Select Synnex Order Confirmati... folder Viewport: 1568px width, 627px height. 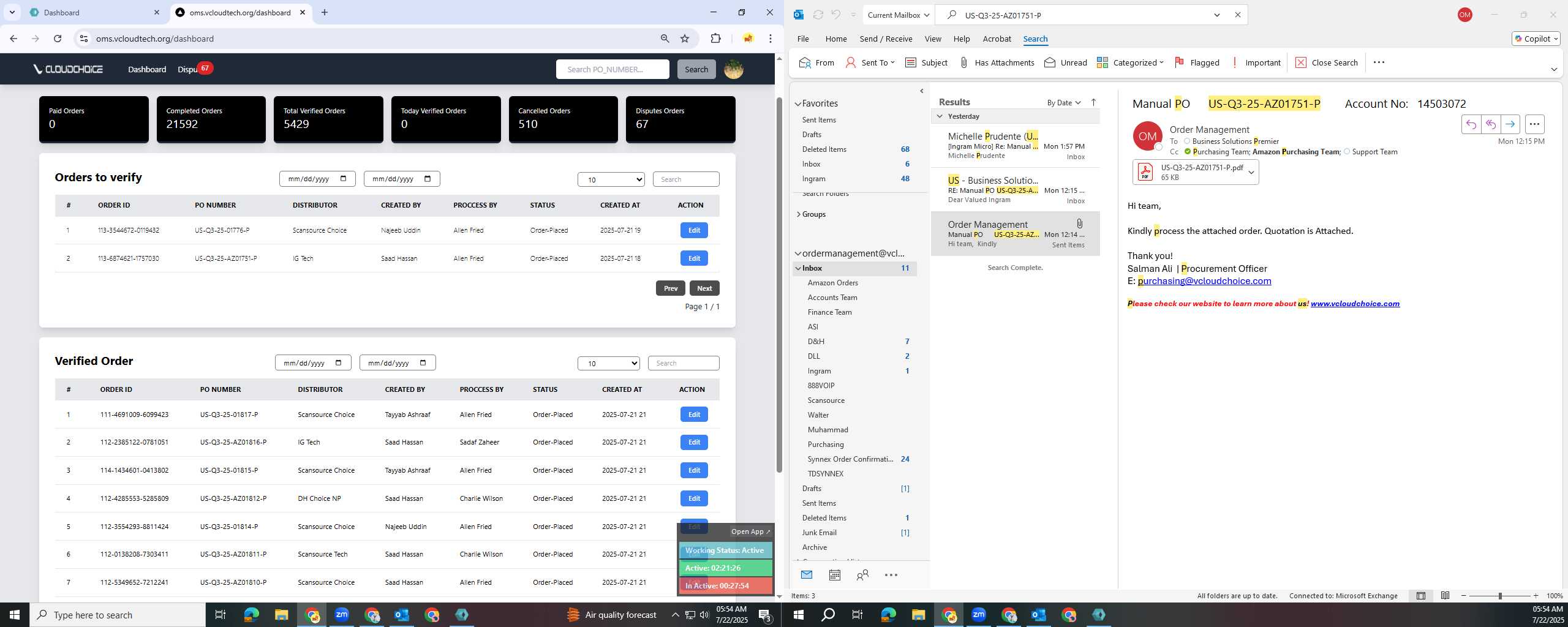point(850,459)
